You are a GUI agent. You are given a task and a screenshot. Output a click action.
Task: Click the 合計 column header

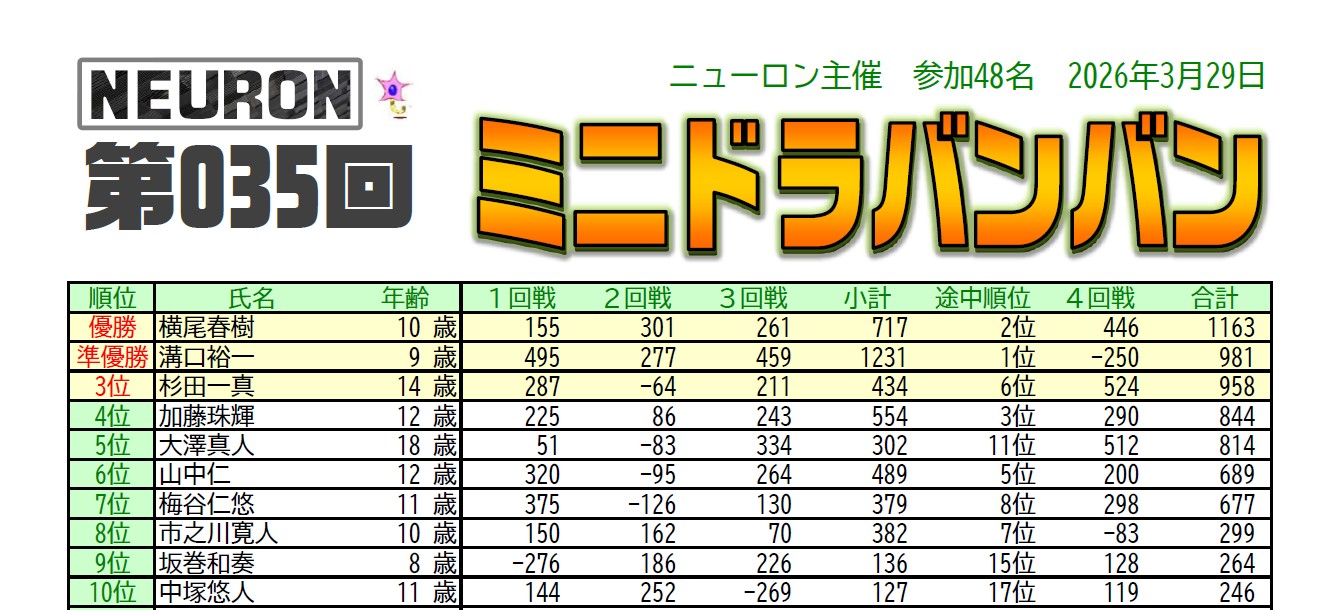(x=1215, y=298)
